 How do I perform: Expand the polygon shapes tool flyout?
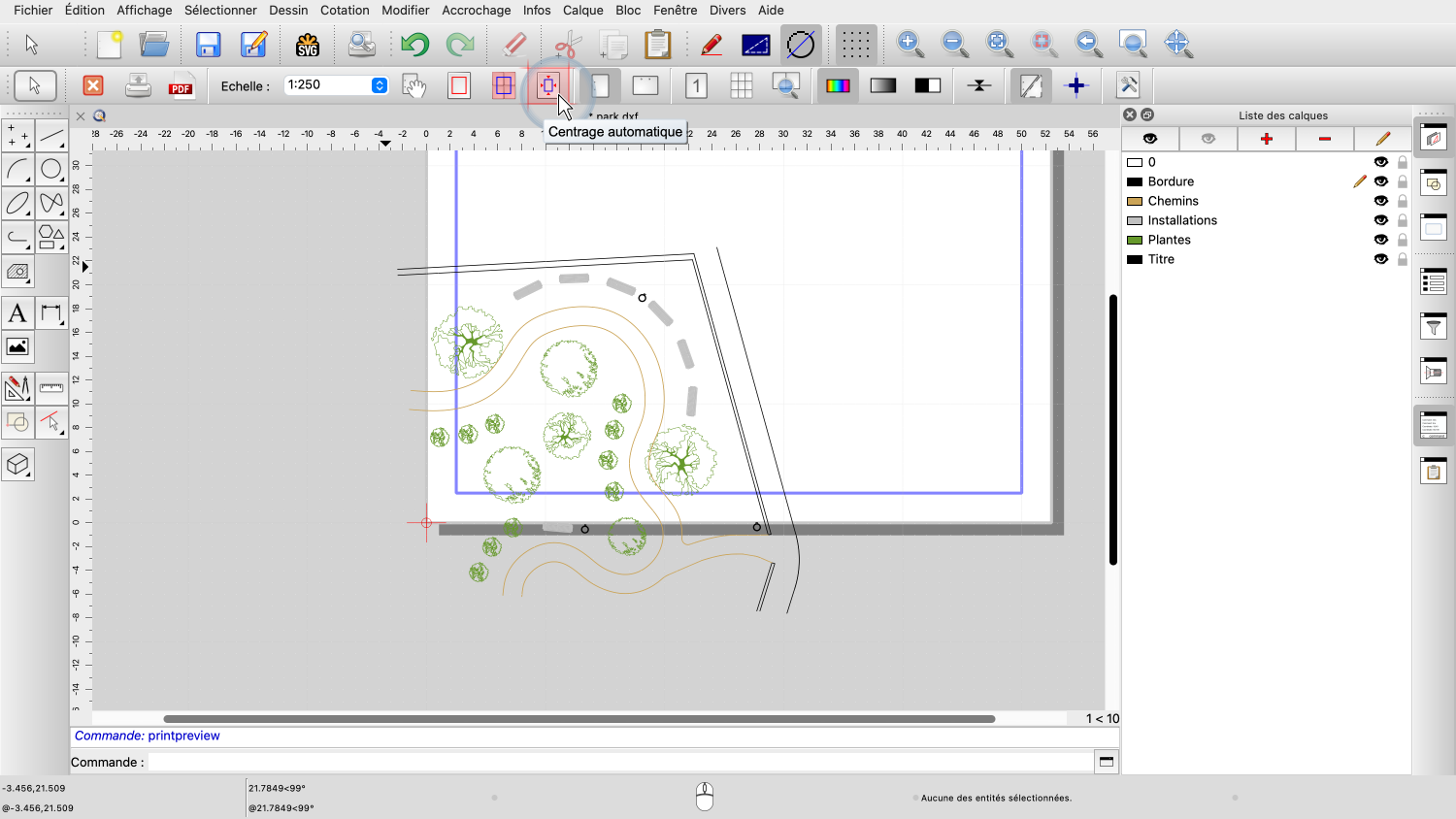click(51, 236)
